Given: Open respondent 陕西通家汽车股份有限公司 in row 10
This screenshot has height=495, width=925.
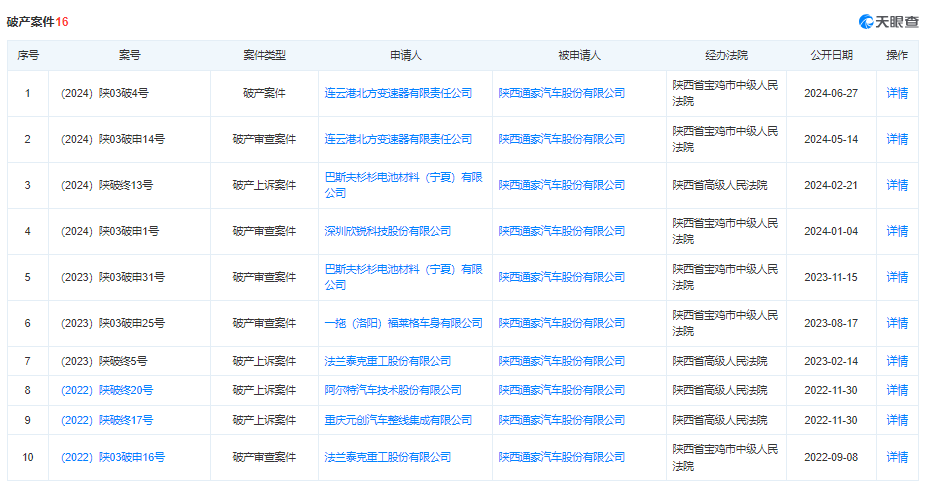Looking at the screenshot, I should (x=562, y=457).
